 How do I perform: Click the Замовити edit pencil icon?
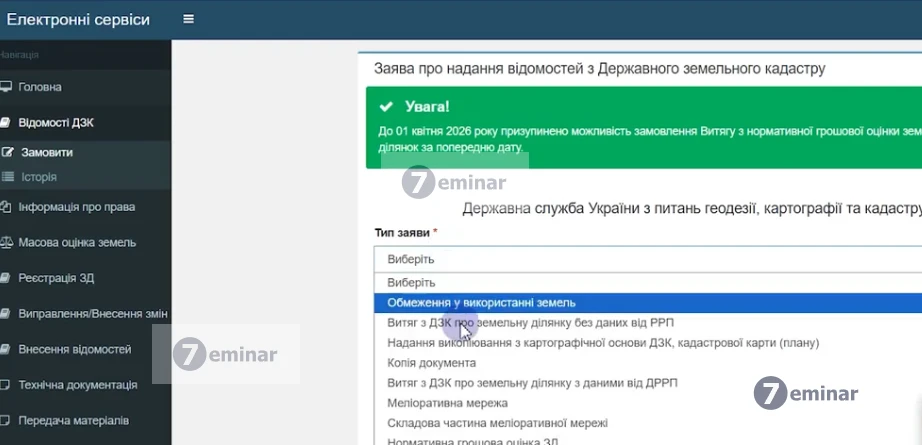pyautogui.click(x=8, y=153)
